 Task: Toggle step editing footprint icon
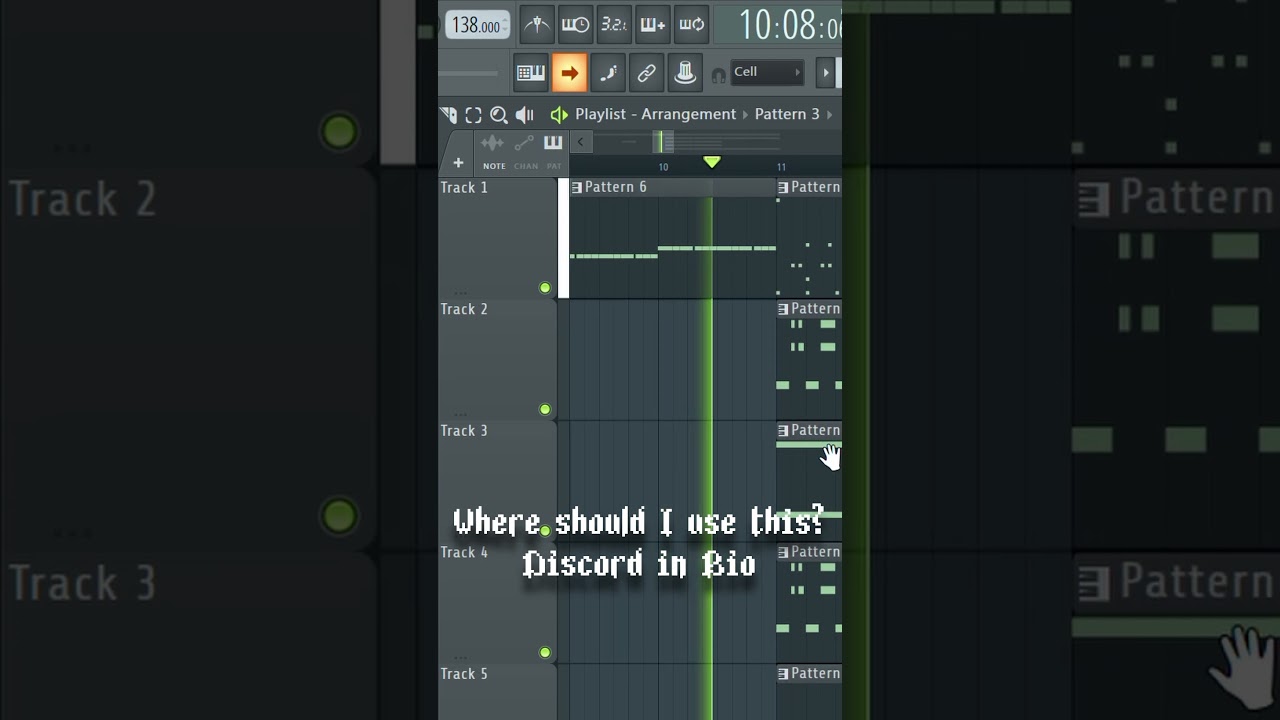[608, 73]
